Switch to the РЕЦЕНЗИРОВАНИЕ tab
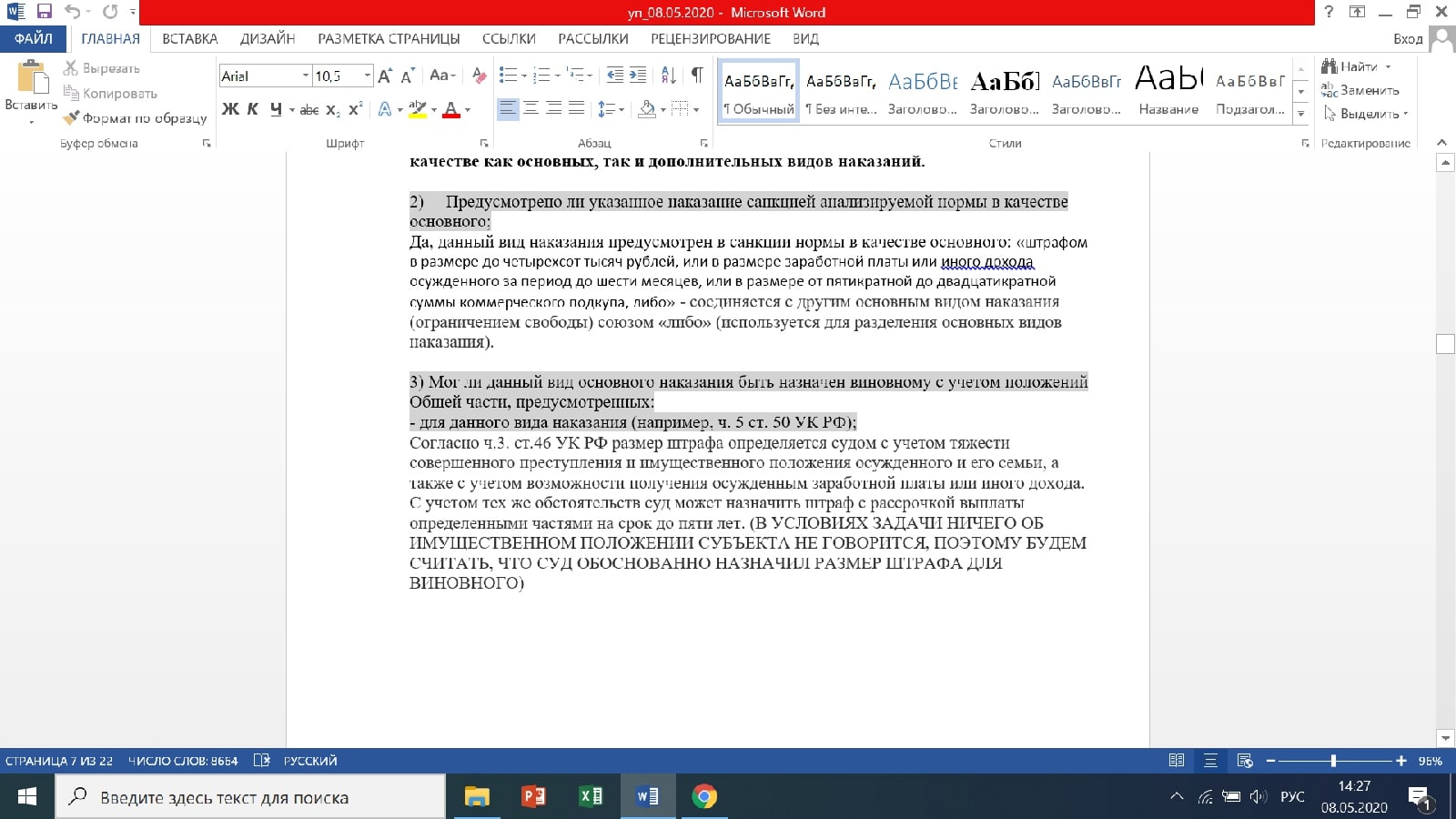 coord(711,38)
